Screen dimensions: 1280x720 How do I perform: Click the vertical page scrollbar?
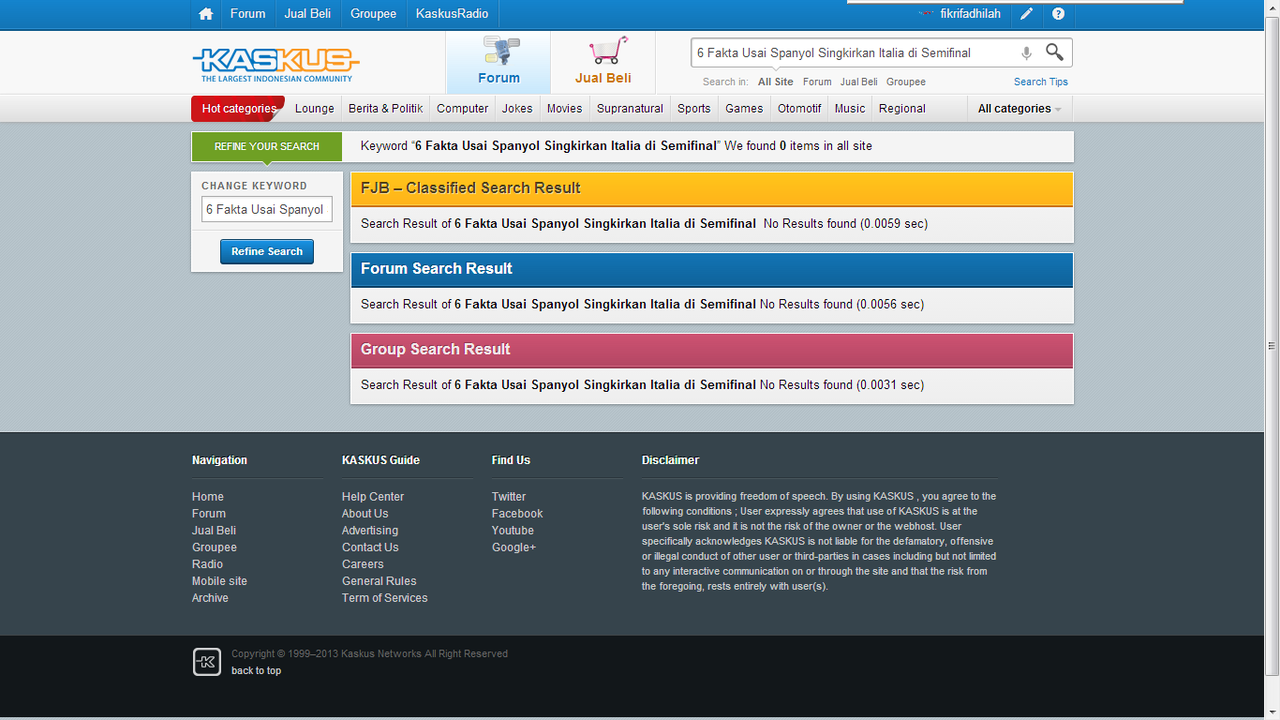[1271, 345]
